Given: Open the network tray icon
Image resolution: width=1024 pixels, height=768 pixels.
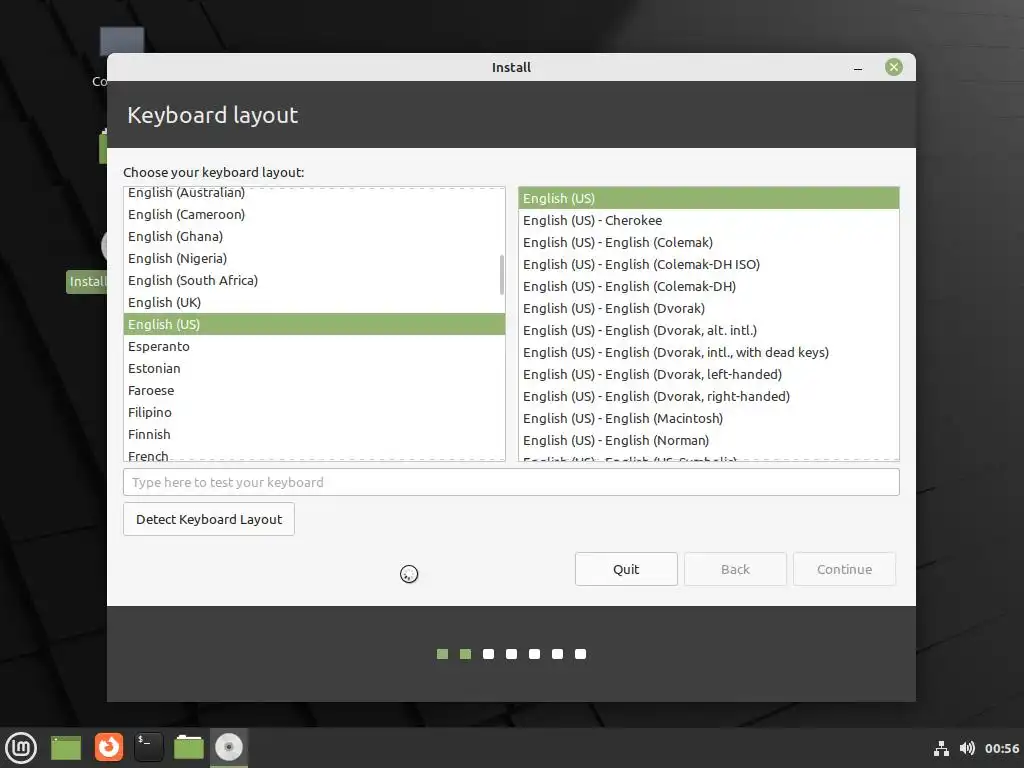Looking at the screenshot, I should click(x=941, y=748).
